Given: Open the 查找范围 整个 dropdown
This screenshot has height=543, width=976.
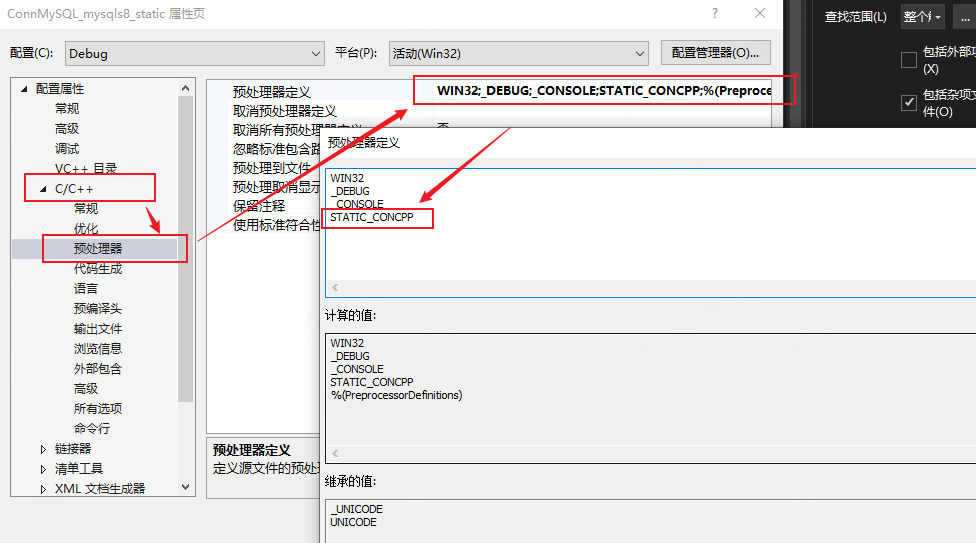Looking at the screenshot, I should (922, 17).
